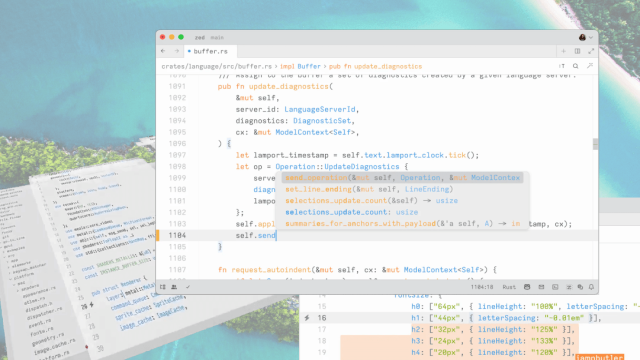Click 'self.send' on line 1104
The width and height of the screenshot is (640, 360).
[x=256, y=235]
